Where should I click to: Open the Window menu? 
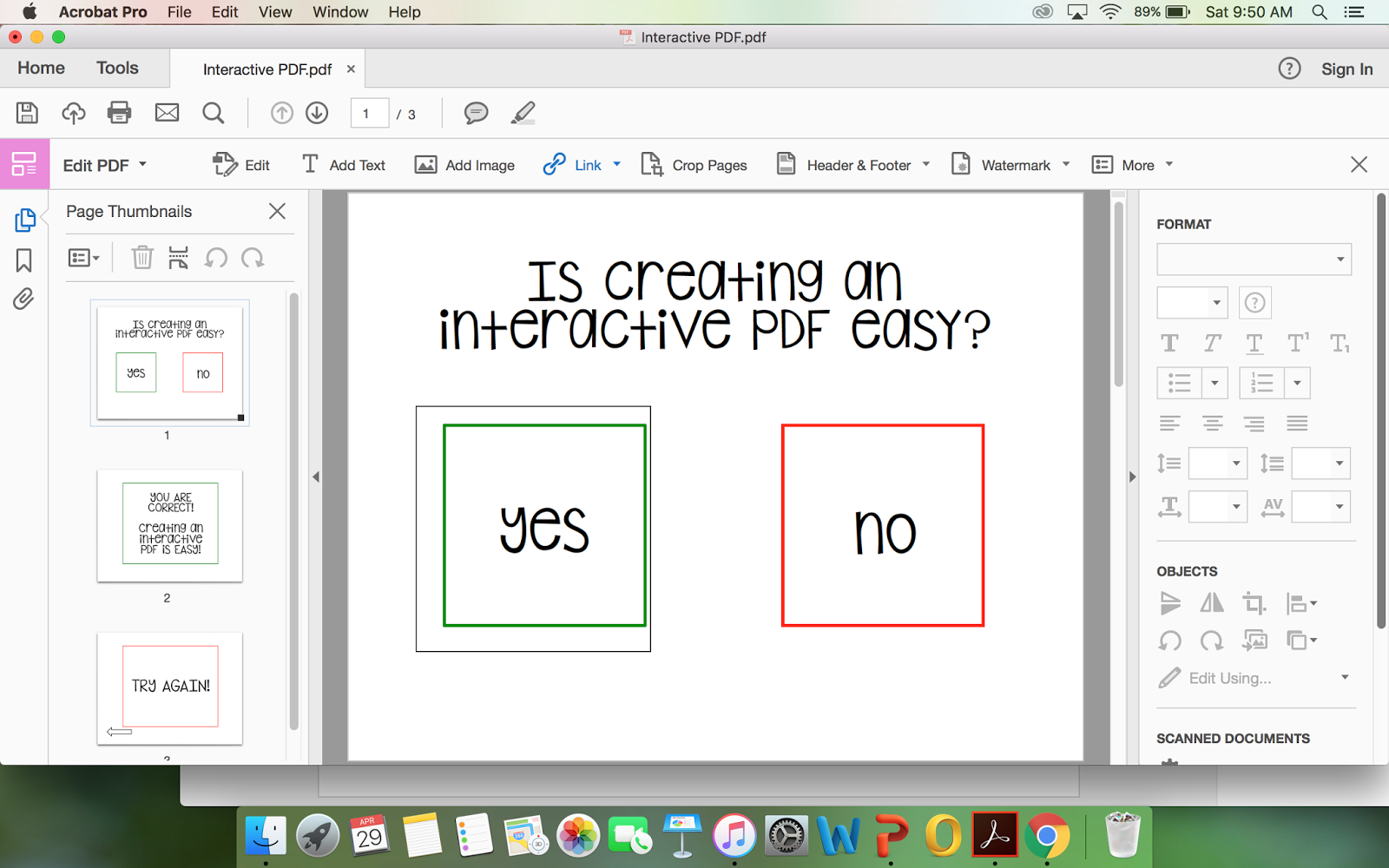(x=339, y=11)
